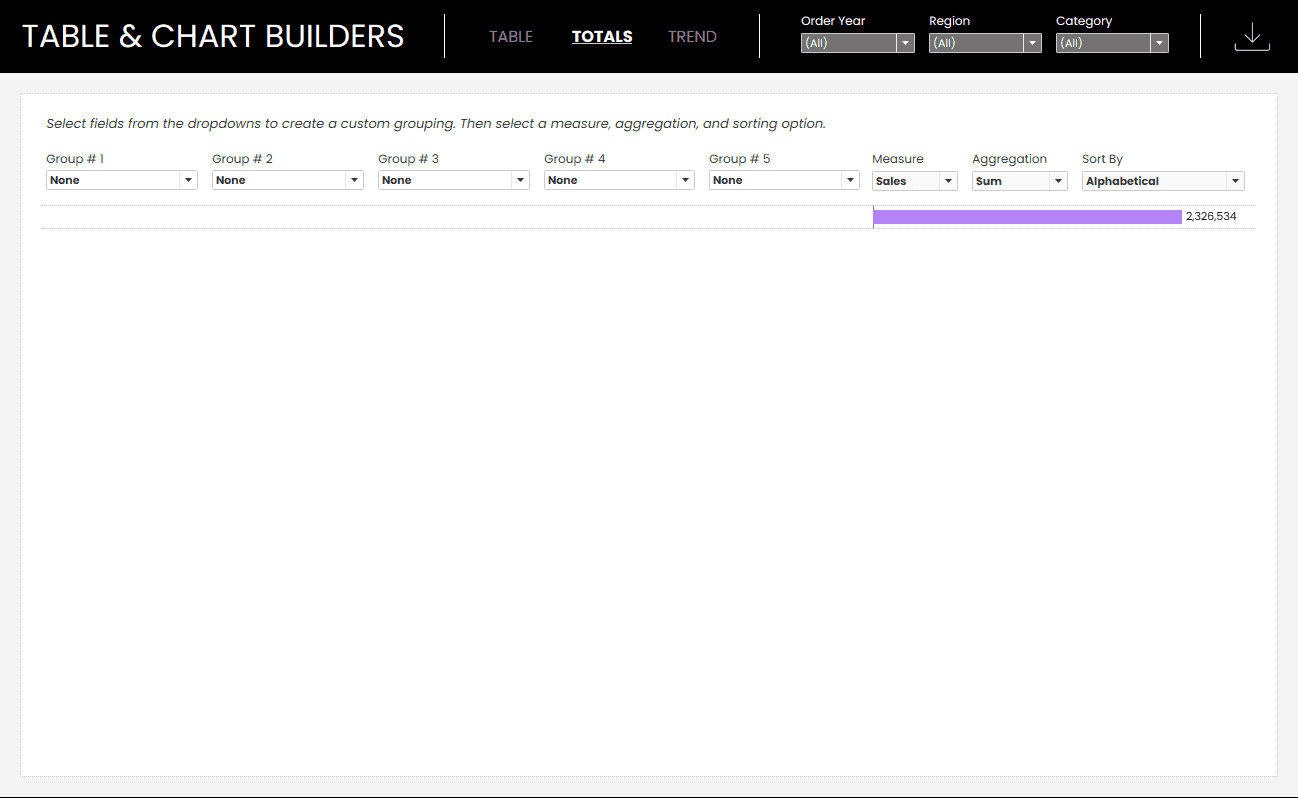Click the Group # 1 dropdown arrow
The width and height of the screenshot is (1298, 798).
pos(188,180)
